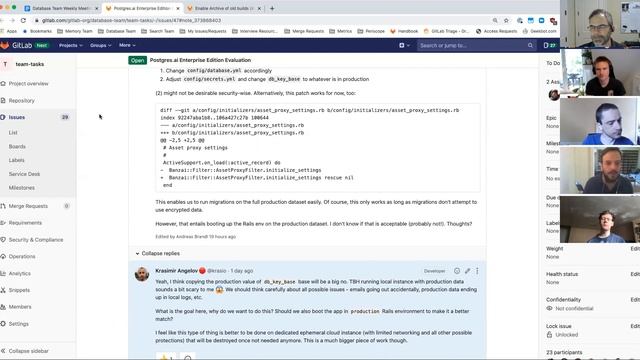
Task: Open My Issues/Requests bookmark folder
Action: 203,31
